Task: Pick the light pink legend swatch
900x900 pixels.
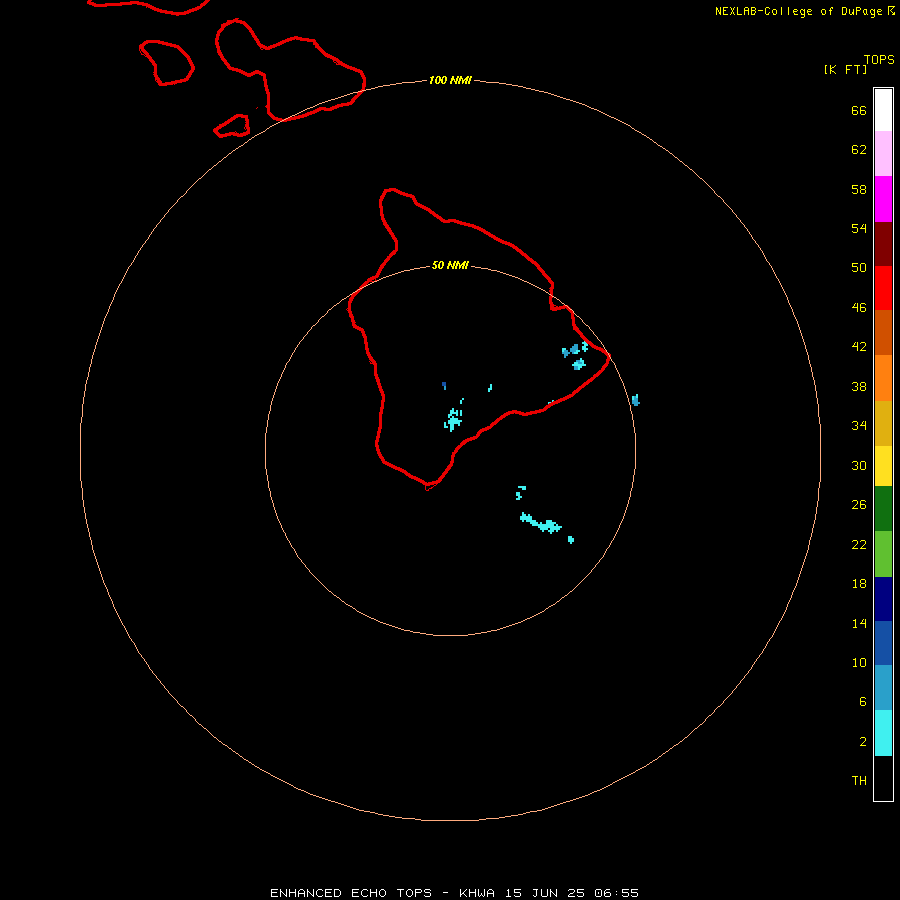Action: 883,154
